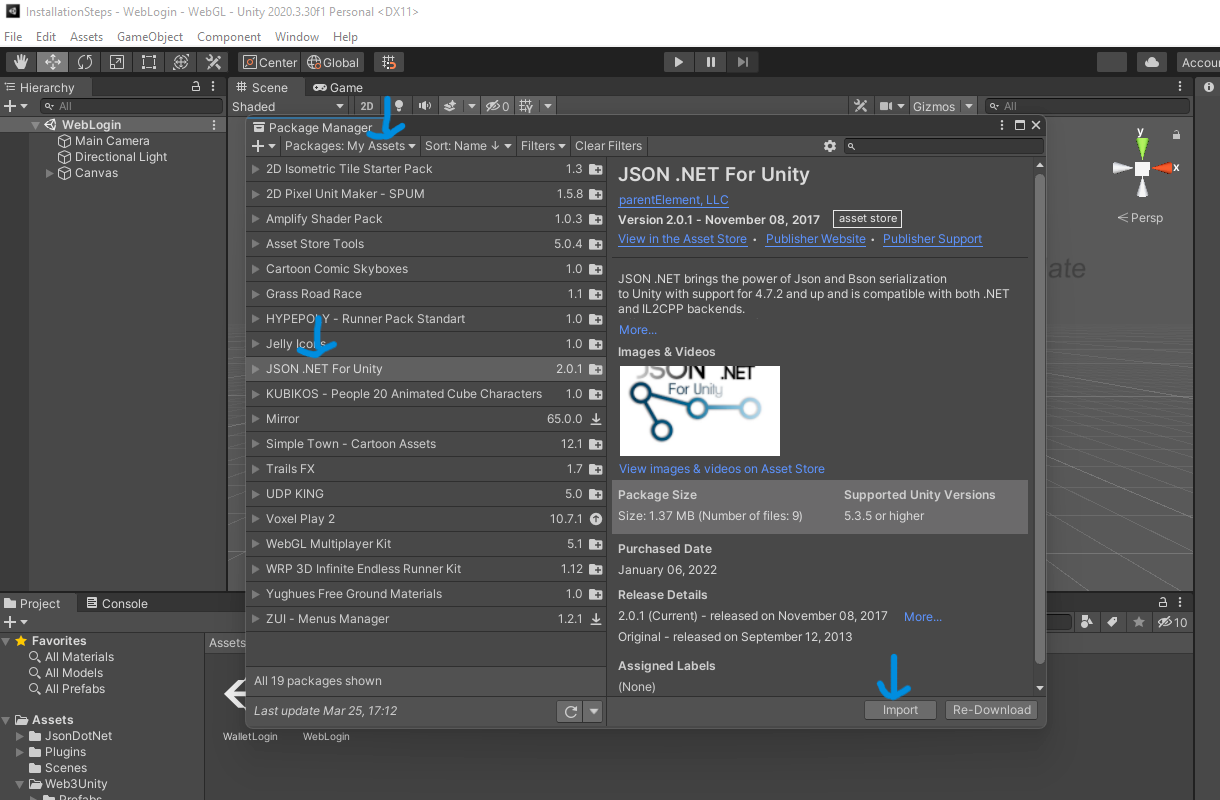Click the JSON .NET preview thumbnail
The image size is (1220, 800).
pos(700,411)
